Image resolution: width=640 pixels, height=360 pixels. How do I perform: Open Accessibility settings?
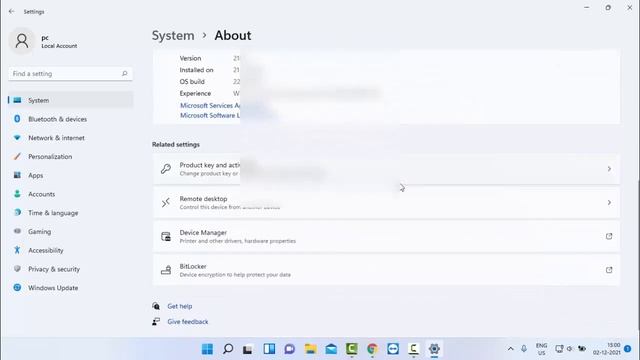(70, 250)
